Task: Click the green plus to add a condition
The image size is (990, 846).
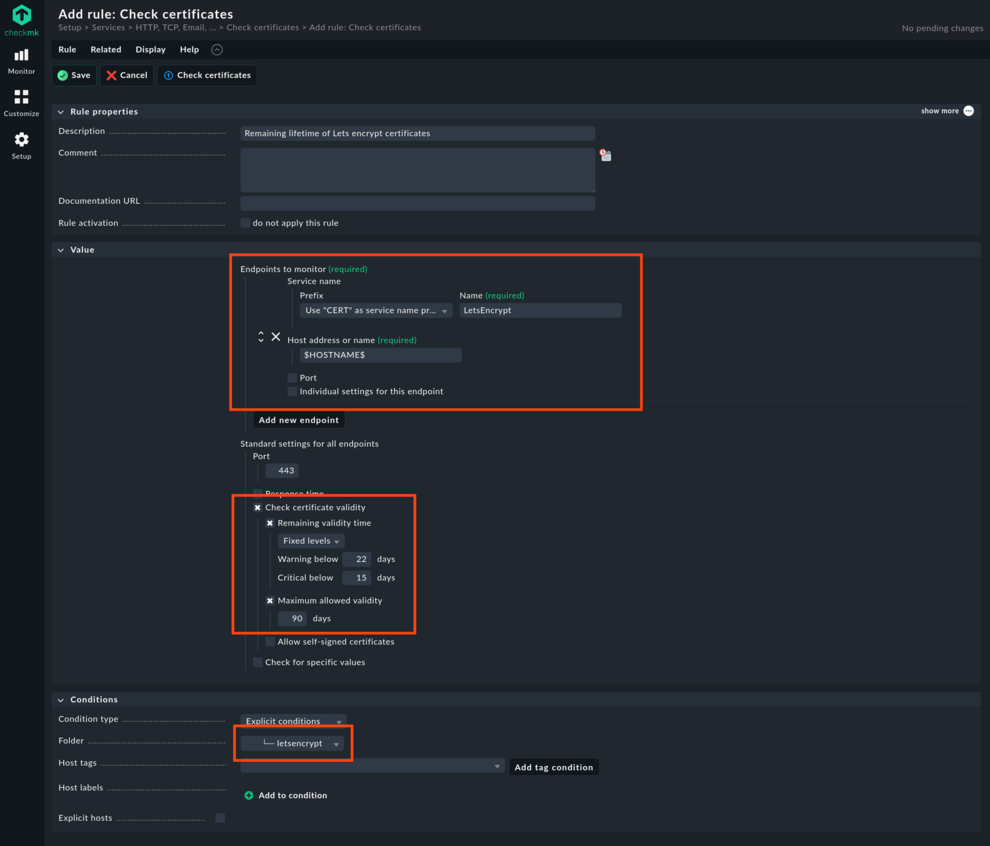Action: click(248, 795)
